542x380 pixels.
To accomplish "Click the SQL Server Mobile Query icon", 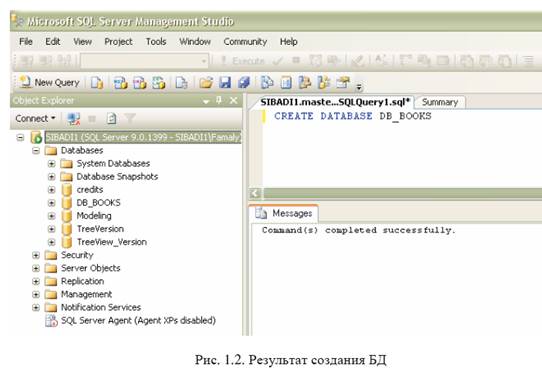I will pyautogui.click(x=181, y=83).
